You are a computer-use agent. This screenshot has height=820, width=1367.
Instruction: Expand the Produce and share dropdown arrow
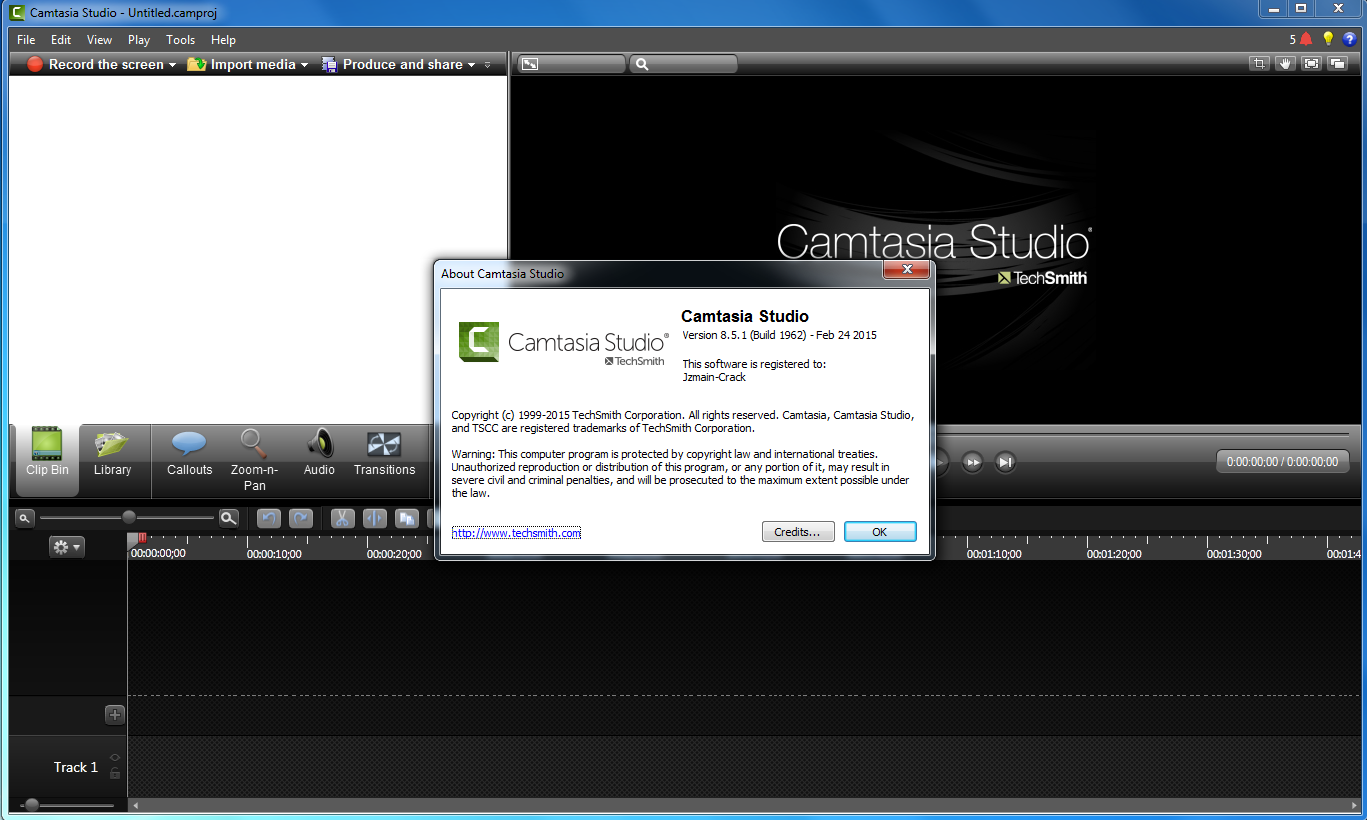click(x=471, y=65)
